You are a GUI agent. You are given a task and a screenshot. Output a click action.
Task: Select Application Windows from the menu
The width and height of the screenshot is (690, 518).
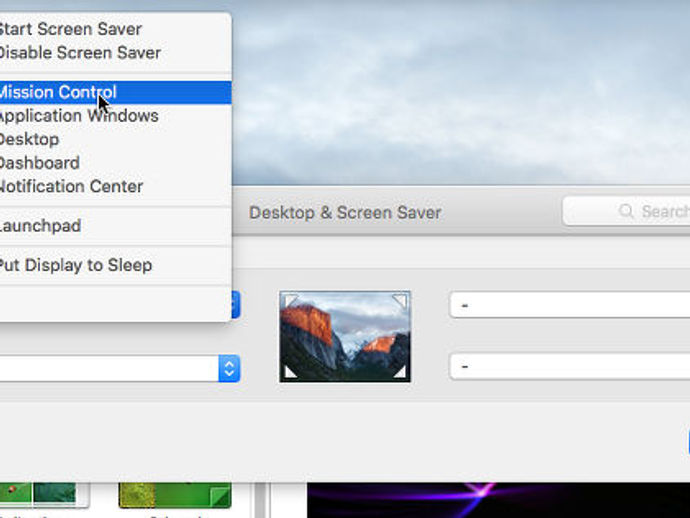(114, 116)
